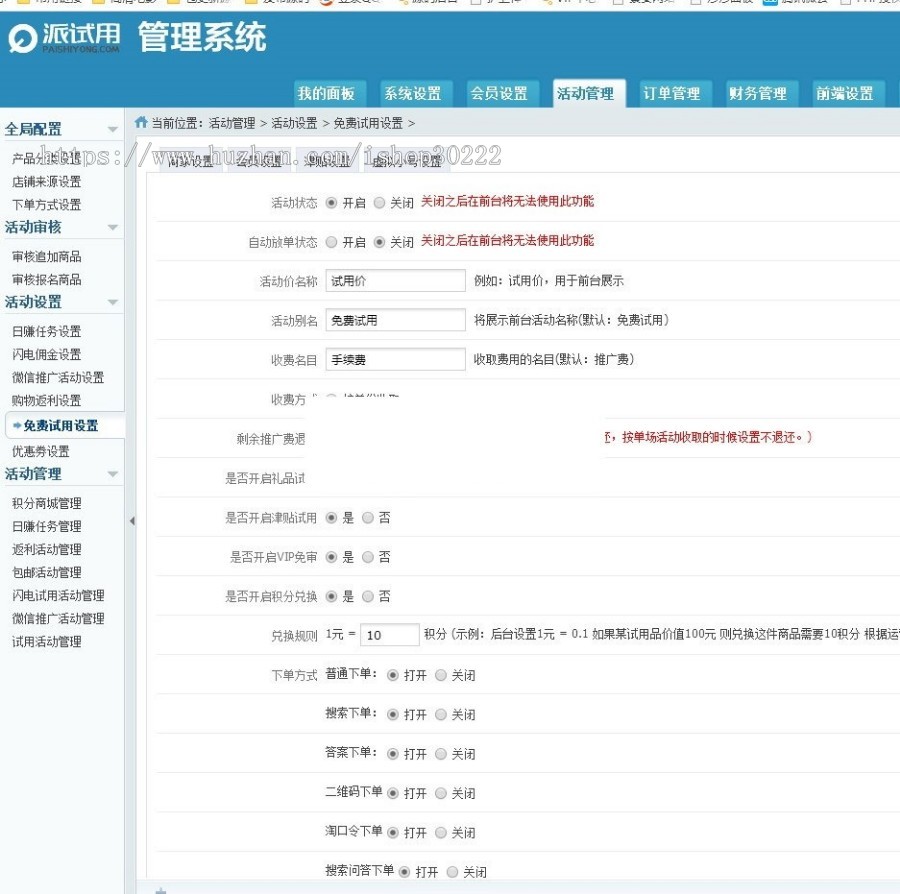The image size is (900, 894).
Task: Click the sidebar collapse arrow handle
Action: pyautogui.click(x=130, y=518)
